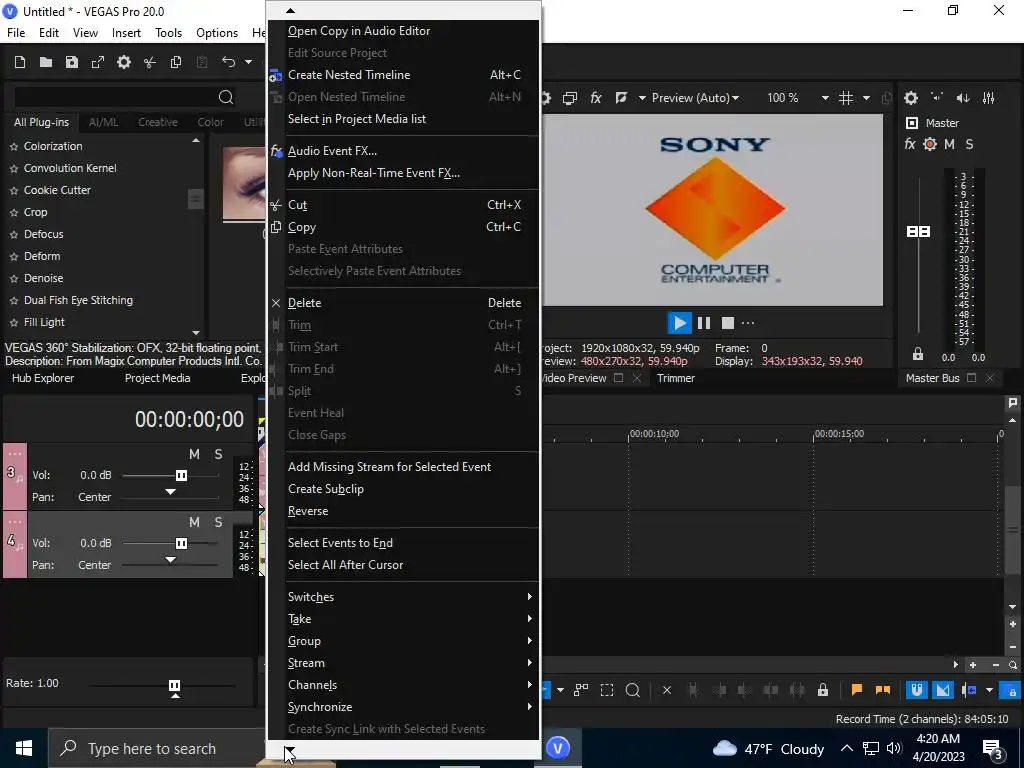Click the scissors Cut icon in toolbar
Screen dimensions: 1024x768
tap(150, 62)
